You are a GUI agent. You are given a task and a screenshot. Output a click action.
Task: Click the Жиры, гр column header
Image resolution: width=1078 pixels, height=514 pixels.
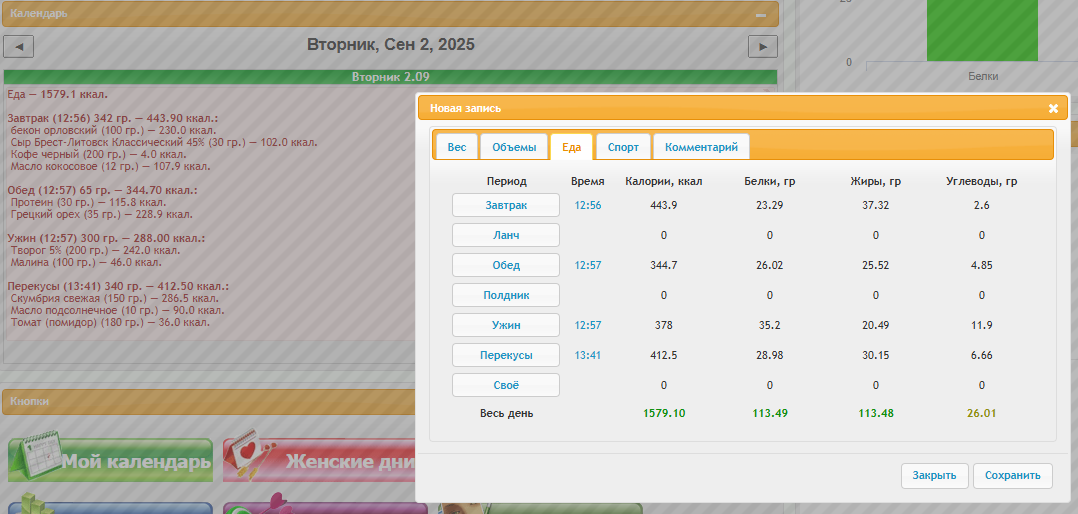point(876,181)
